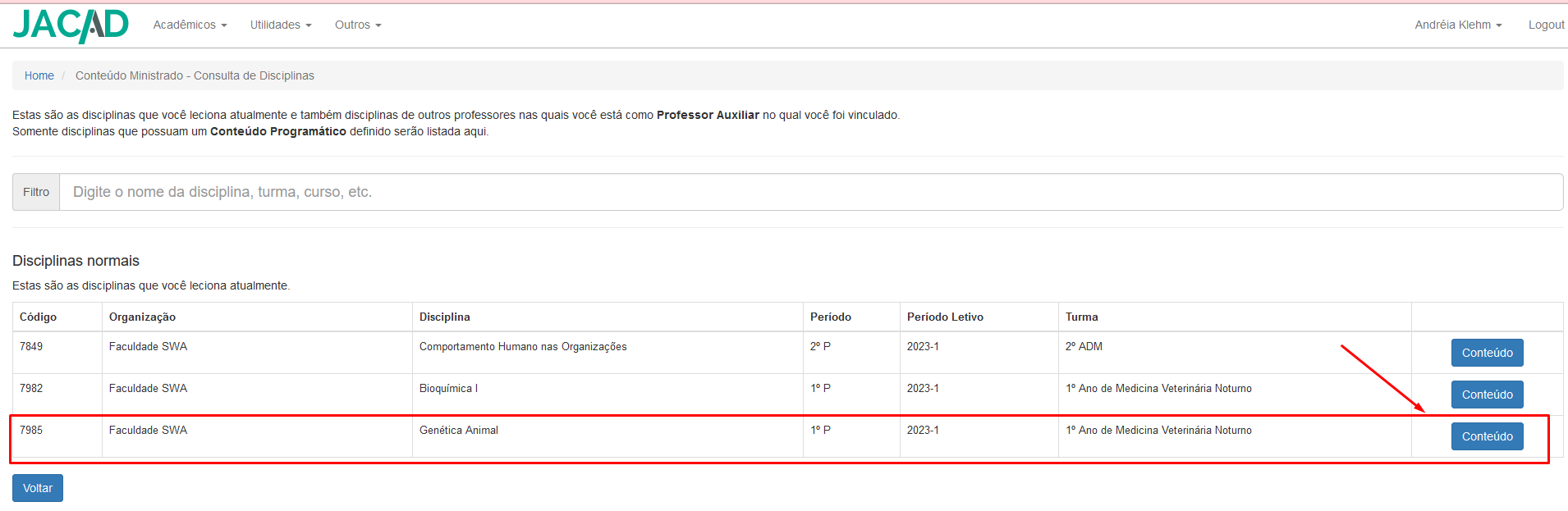Click the JACAD logo

pos(71,25)
